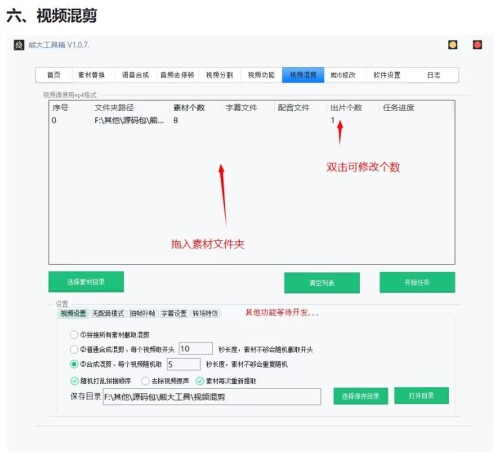
Task: Open the 转场特效 settings sub-tab
Action: tap(205, 313)
